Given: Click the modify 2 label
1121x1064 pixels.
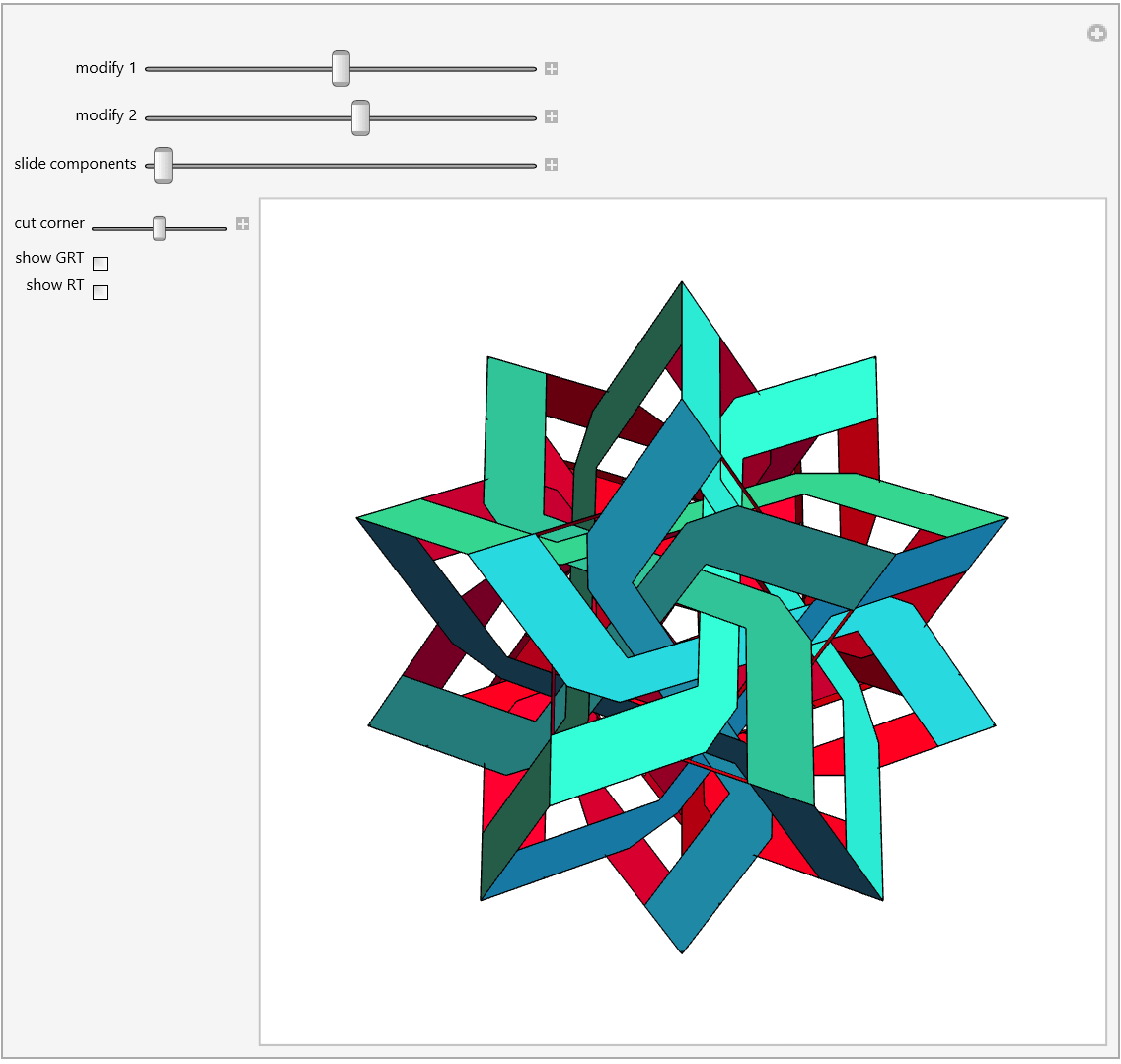Looking at the screenshot, I should click(x=106, y=115).
